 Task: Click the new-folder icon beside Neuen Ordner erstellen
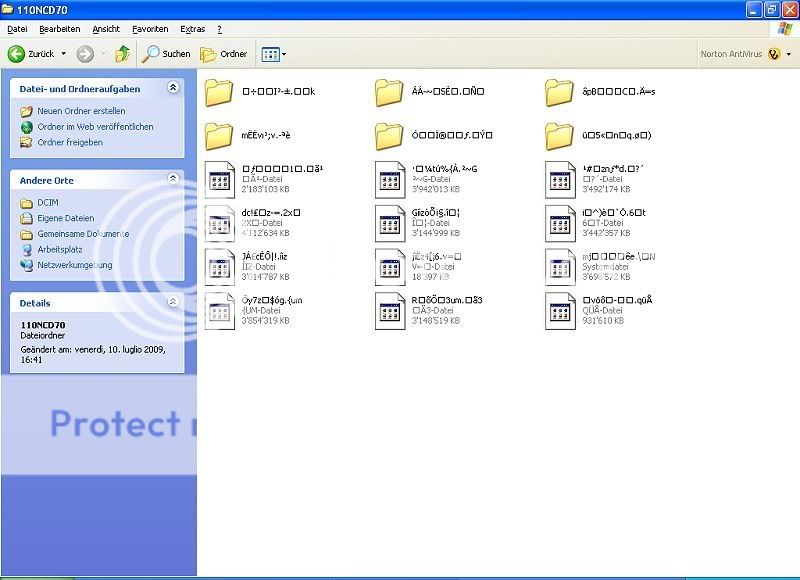tap(27, 111)
